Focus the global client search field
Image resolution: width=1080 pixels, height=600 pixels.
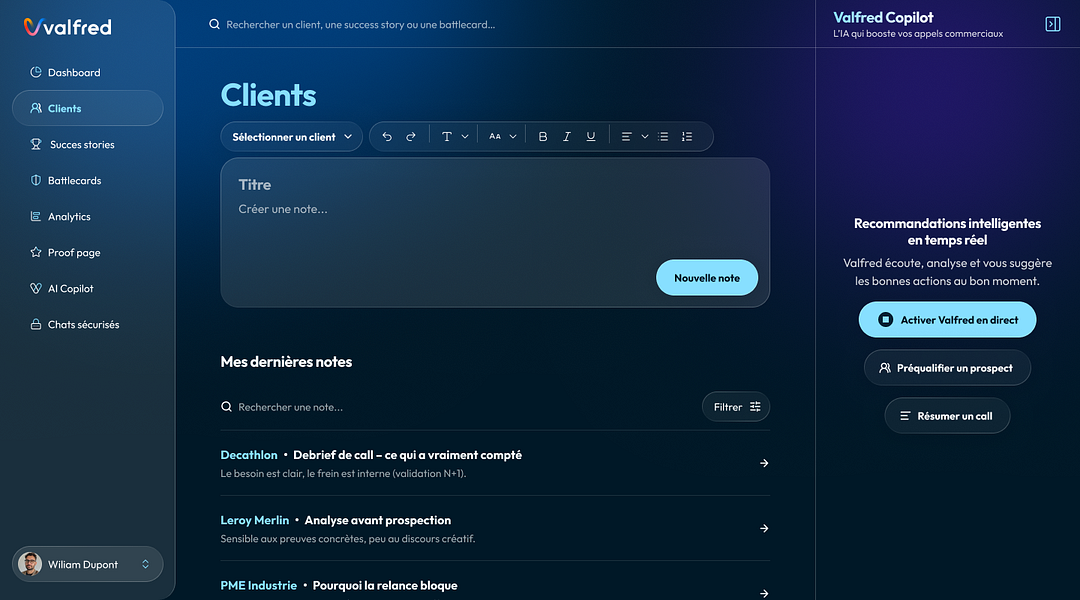pos(360,24)
